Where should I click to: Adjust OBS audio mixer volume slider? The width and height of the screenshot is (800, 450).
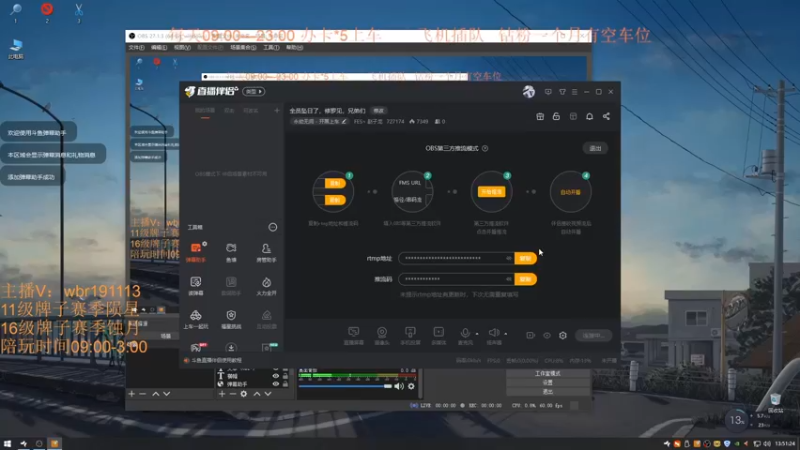click(x=345, y=386)
